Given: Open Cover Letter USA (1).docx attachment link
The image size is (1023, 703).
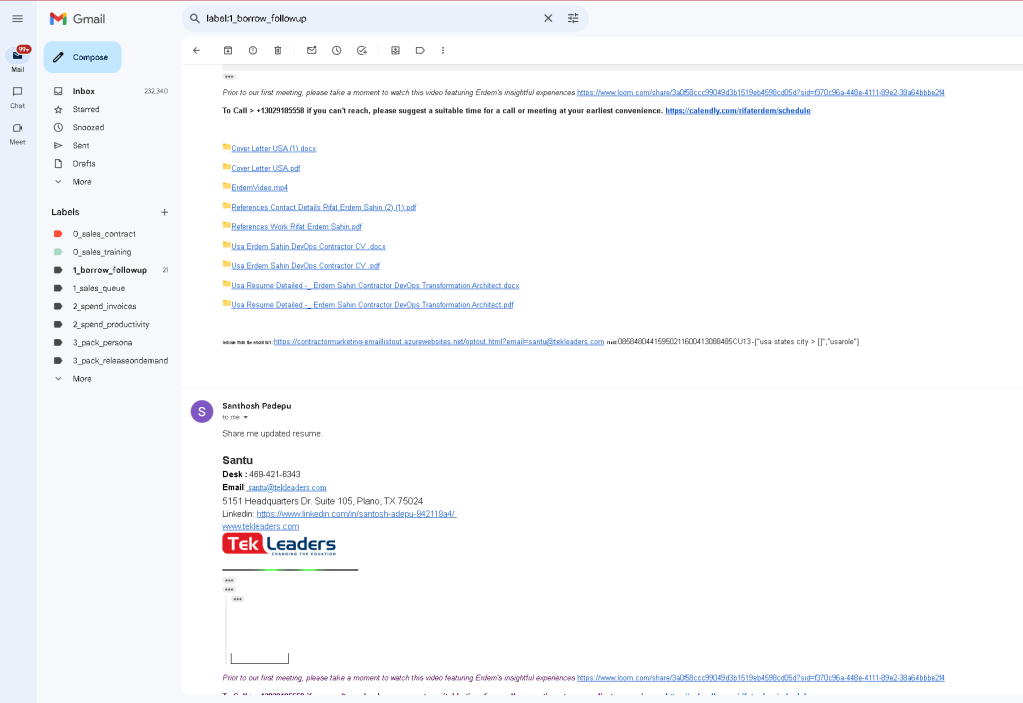Looking at the screenshot, I should pos(273,149).
